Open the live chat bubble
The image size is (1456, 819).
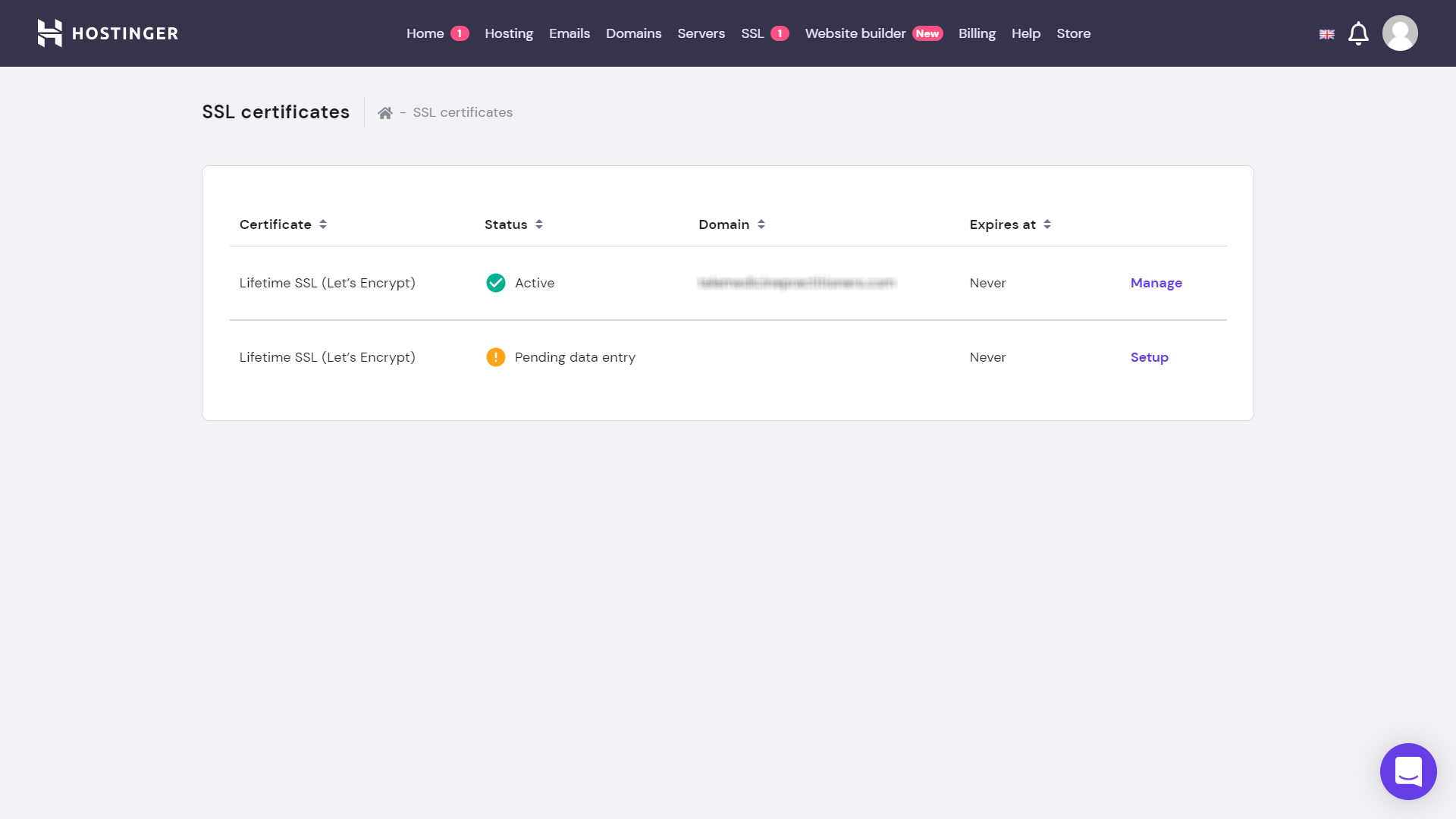[x=1408, y=771]
